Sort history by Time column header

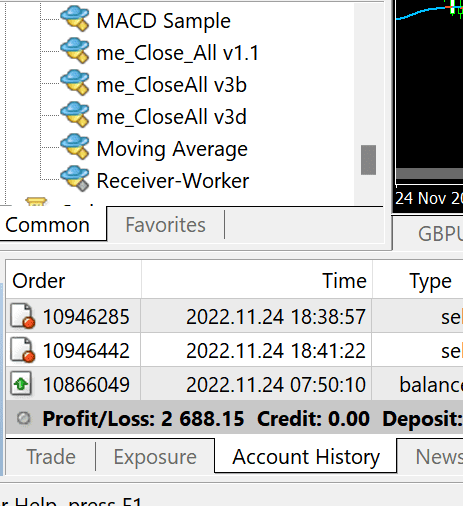pos(257,281)
